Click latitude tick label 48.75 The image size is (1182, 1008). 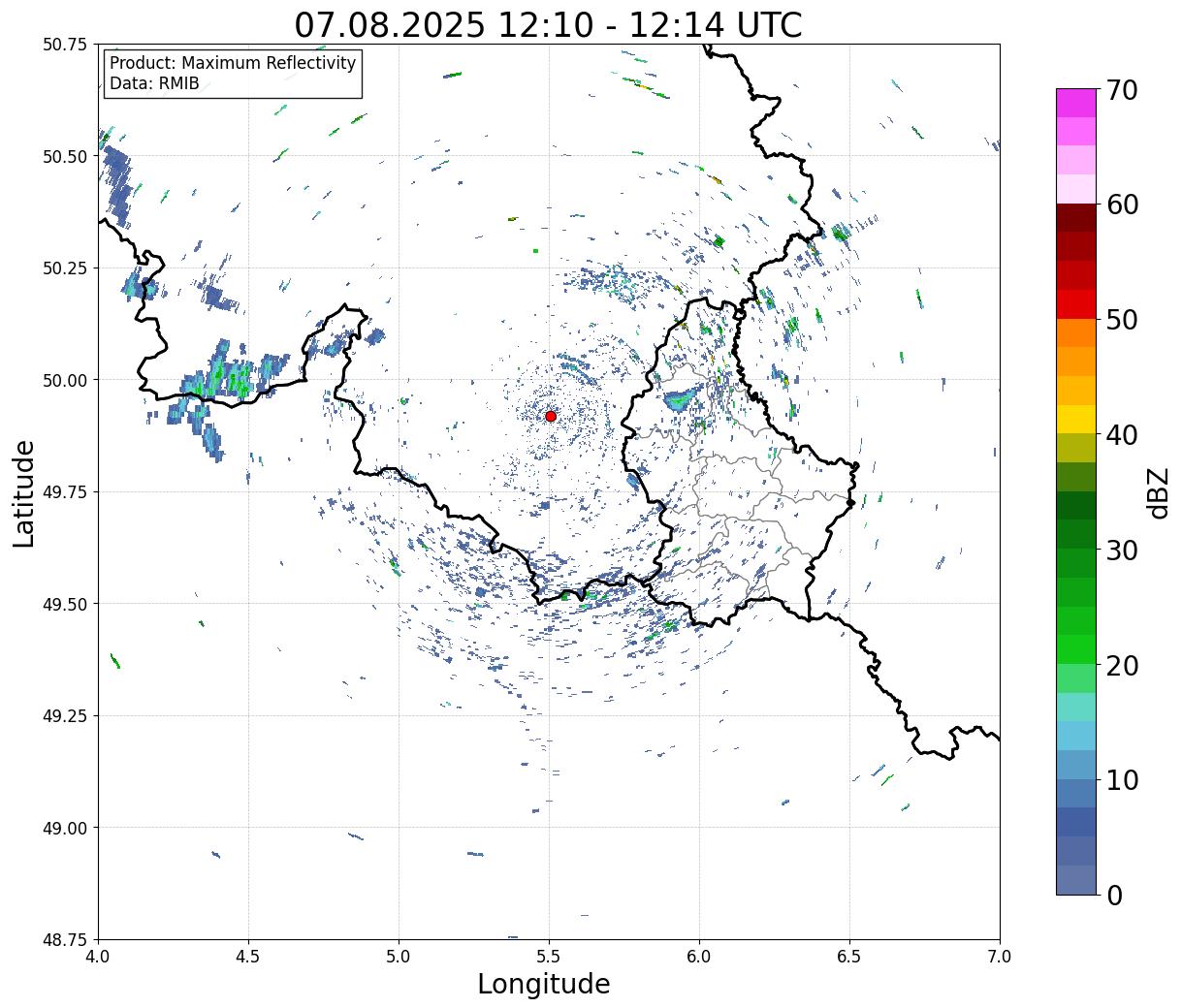click(x=64, y=939)
